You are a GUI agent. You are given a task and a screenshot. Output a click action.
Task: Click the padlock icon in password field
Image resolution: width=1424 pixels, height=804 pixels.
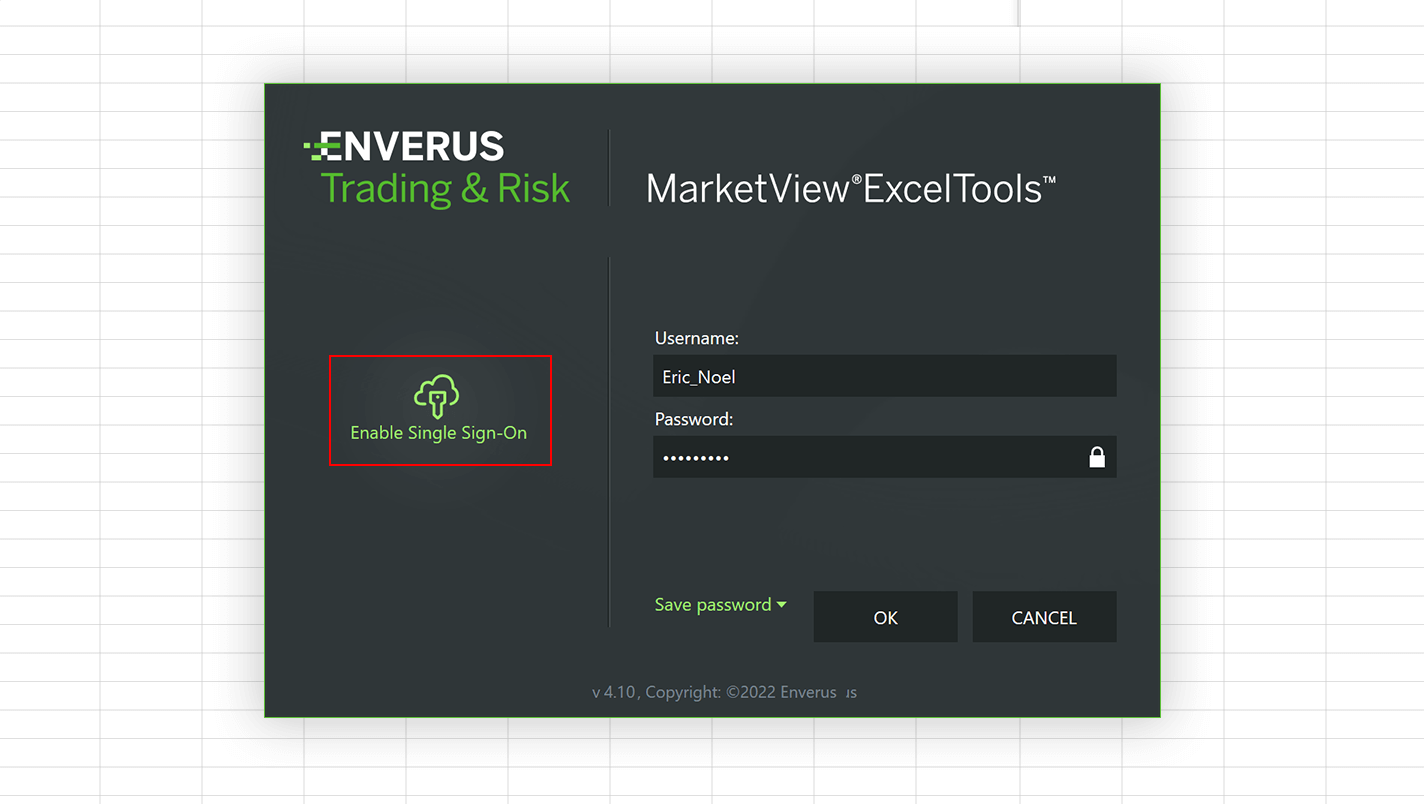tap(1097, 457)
